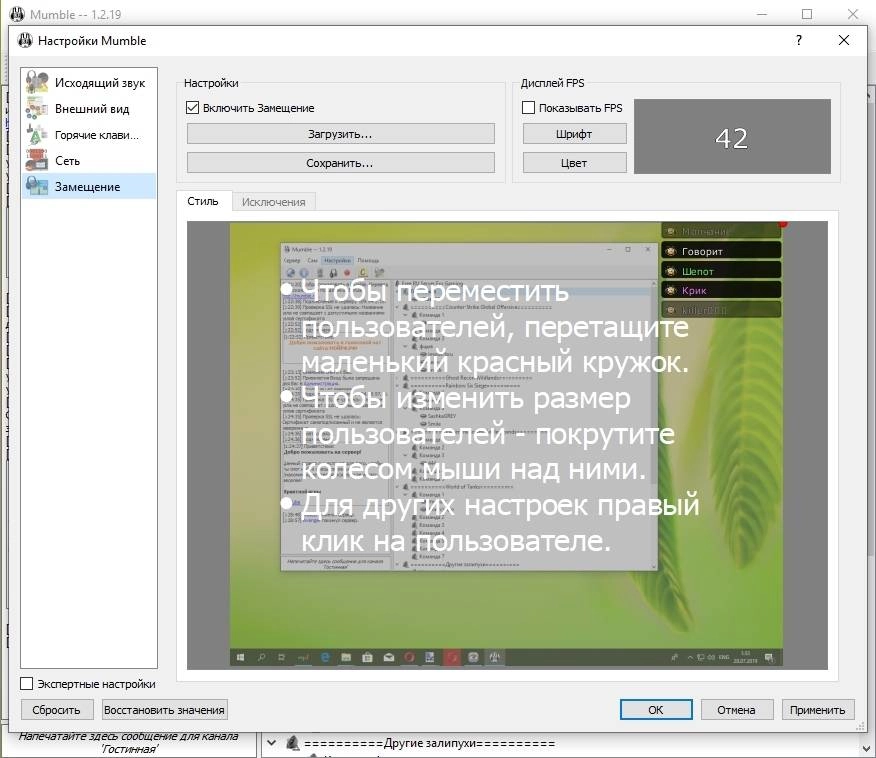Click the help question mark button

click(x=799, y=40)
